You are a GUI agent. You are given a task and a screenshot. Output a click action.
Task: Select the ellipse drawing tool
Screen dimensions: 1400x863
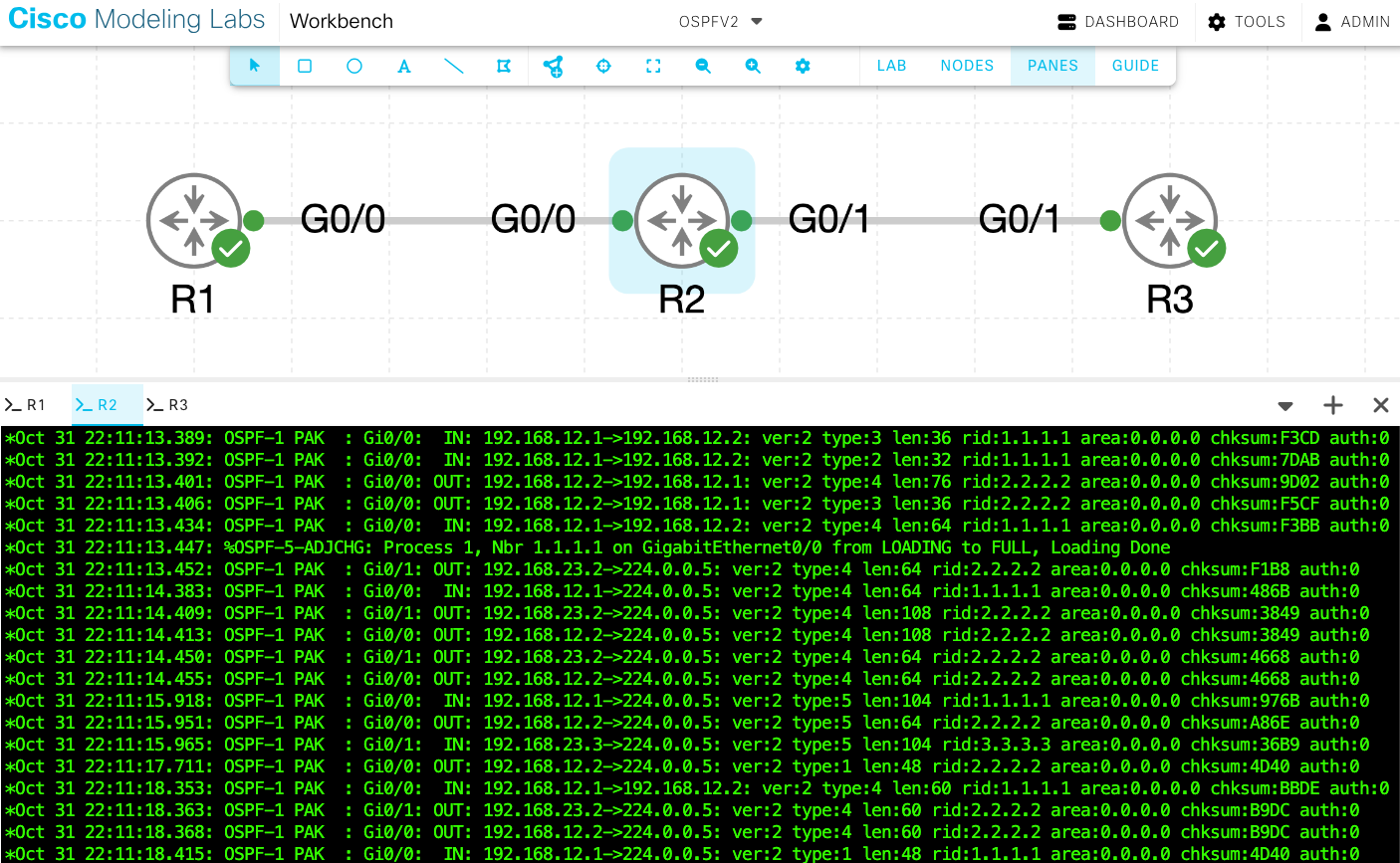[x=354, y=66]
